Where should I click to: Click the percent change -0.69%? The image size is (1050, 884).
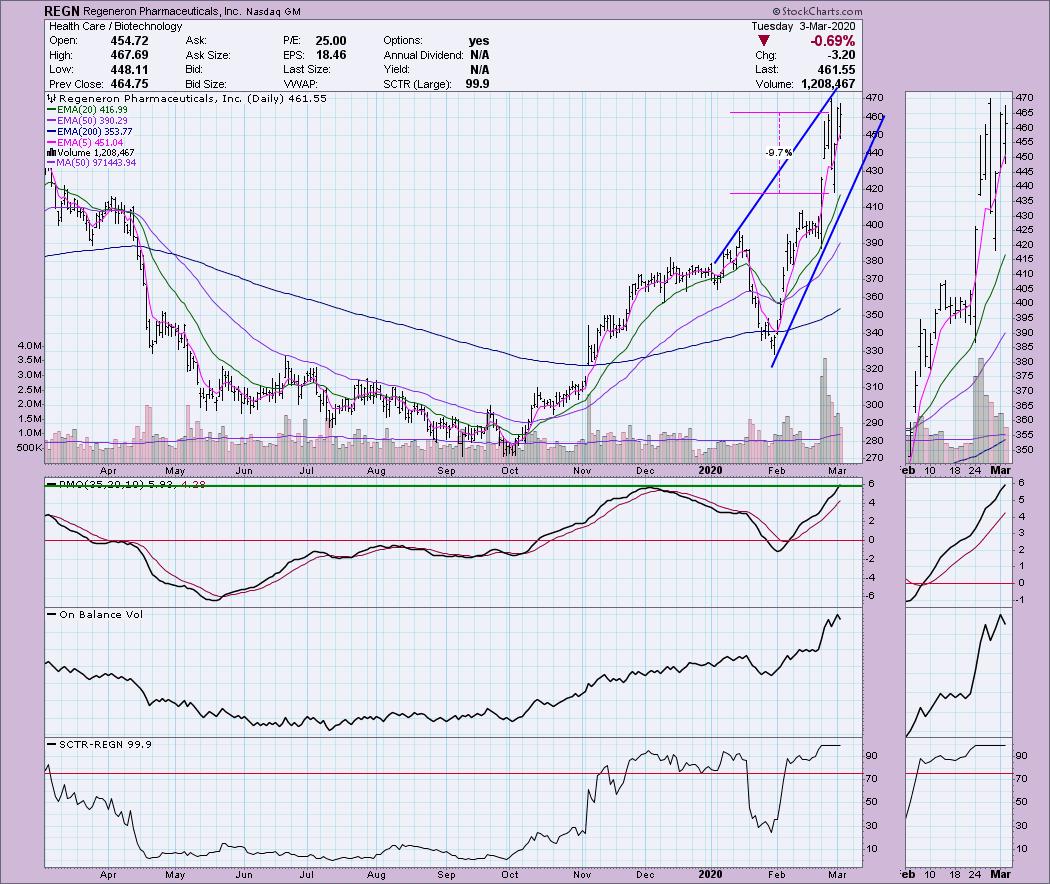(x=832, y=41)
